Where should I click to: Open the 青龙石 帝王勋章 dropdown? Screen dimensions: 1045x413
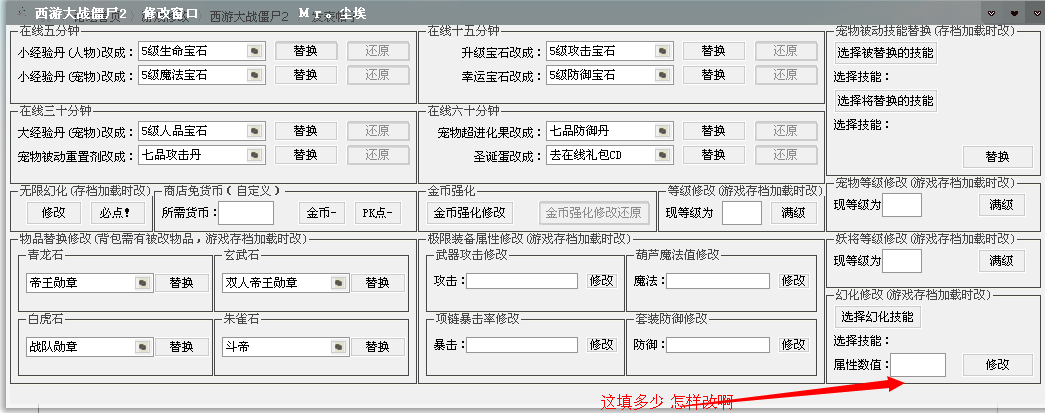(143, 283)
